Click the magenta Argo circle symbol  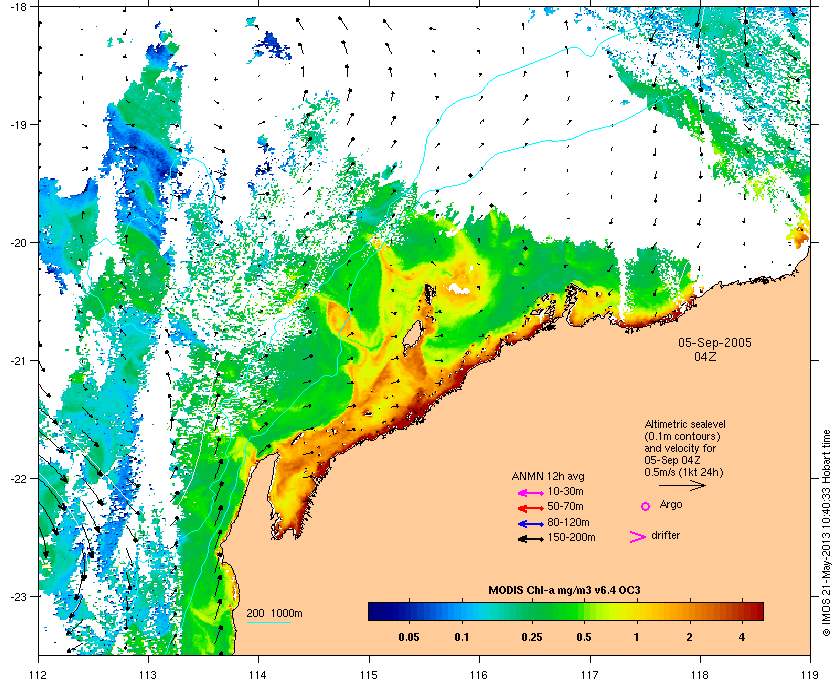[x=646, y=506]
